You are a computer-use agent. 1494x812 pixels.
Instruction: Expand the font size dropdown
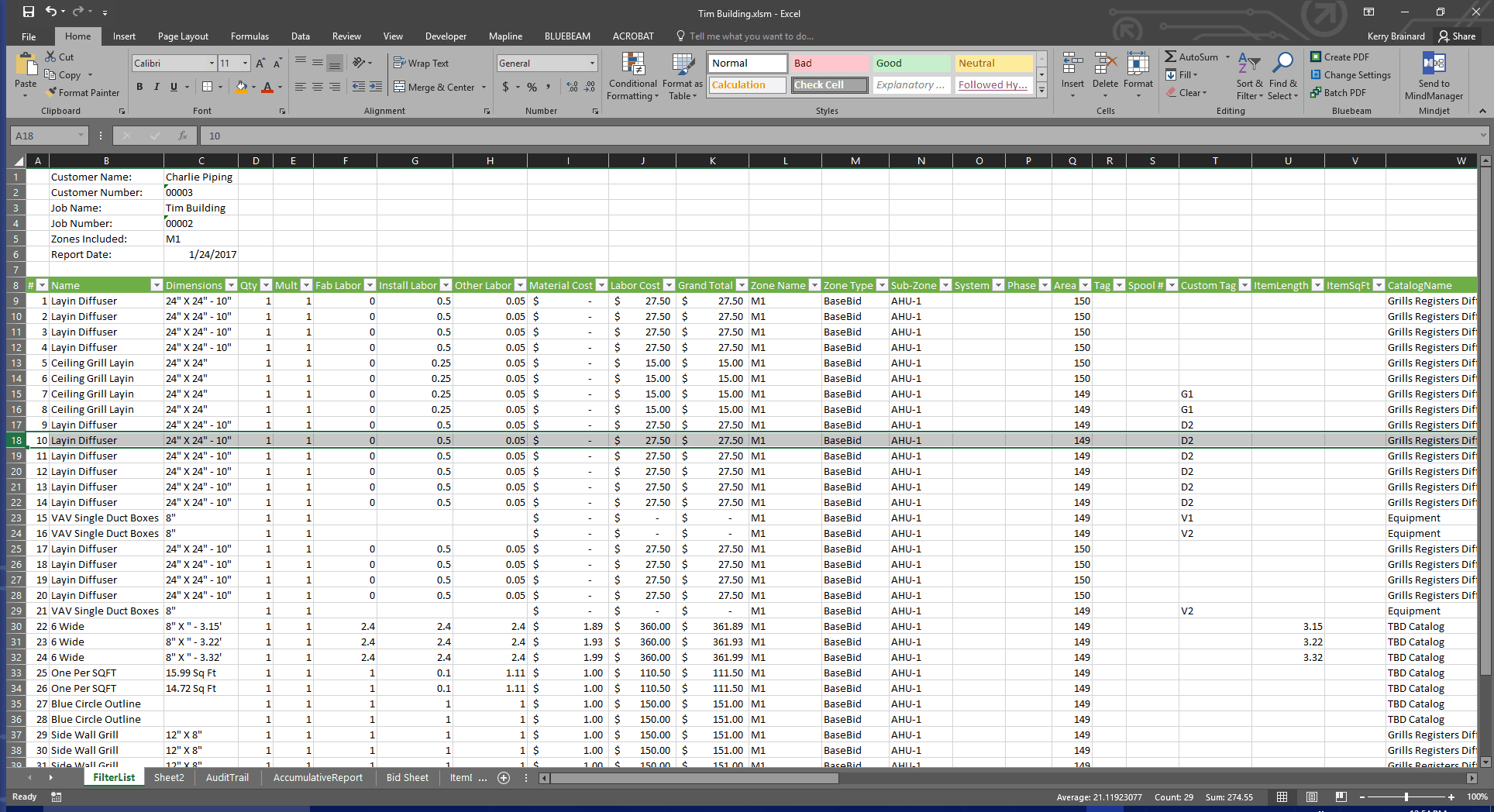246,64
